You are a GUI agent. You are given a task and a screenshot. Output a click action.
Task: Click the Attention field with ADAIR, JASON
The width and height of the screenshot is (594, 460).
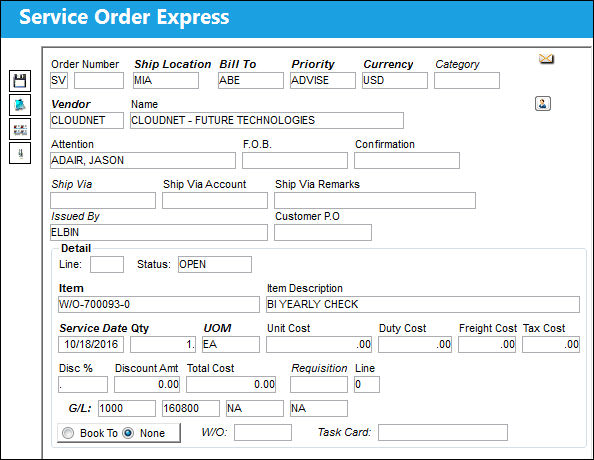coord(143,160)
